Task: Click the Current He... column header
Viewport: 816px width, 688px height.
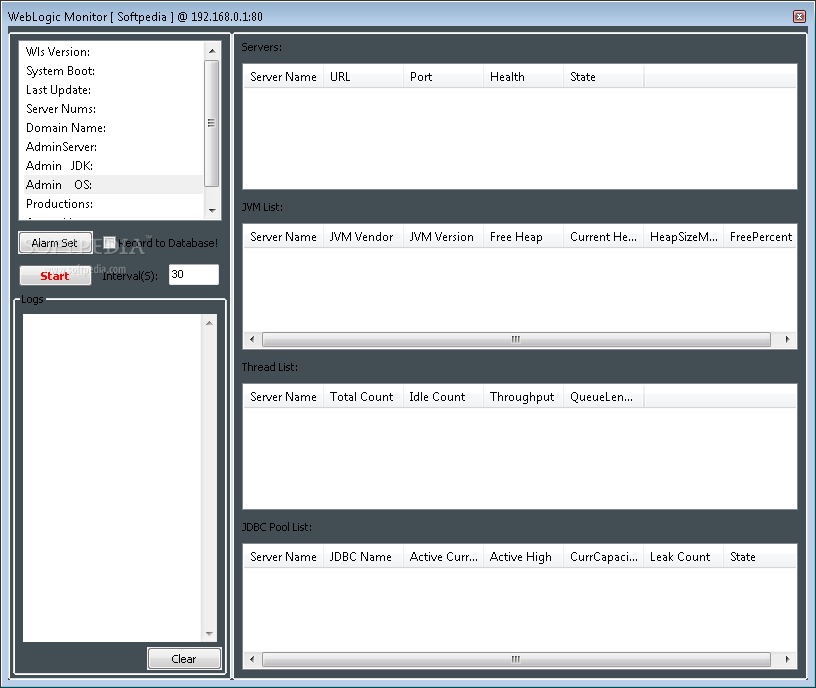Action: coord(604,237)
